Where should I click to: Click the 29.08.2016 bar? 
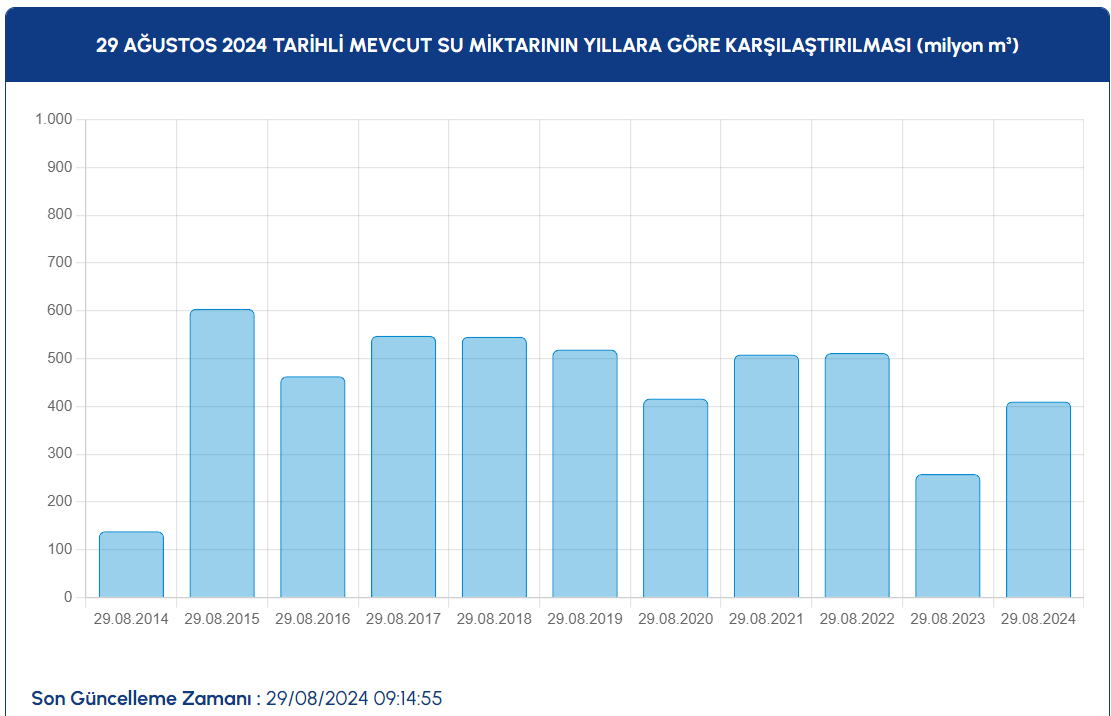[x=312, y=487]
